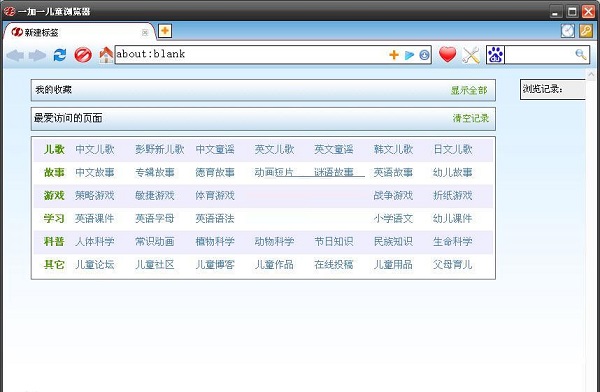Open 人体科学 link
The image size is (600, 392).
click(x=95, y=241)
